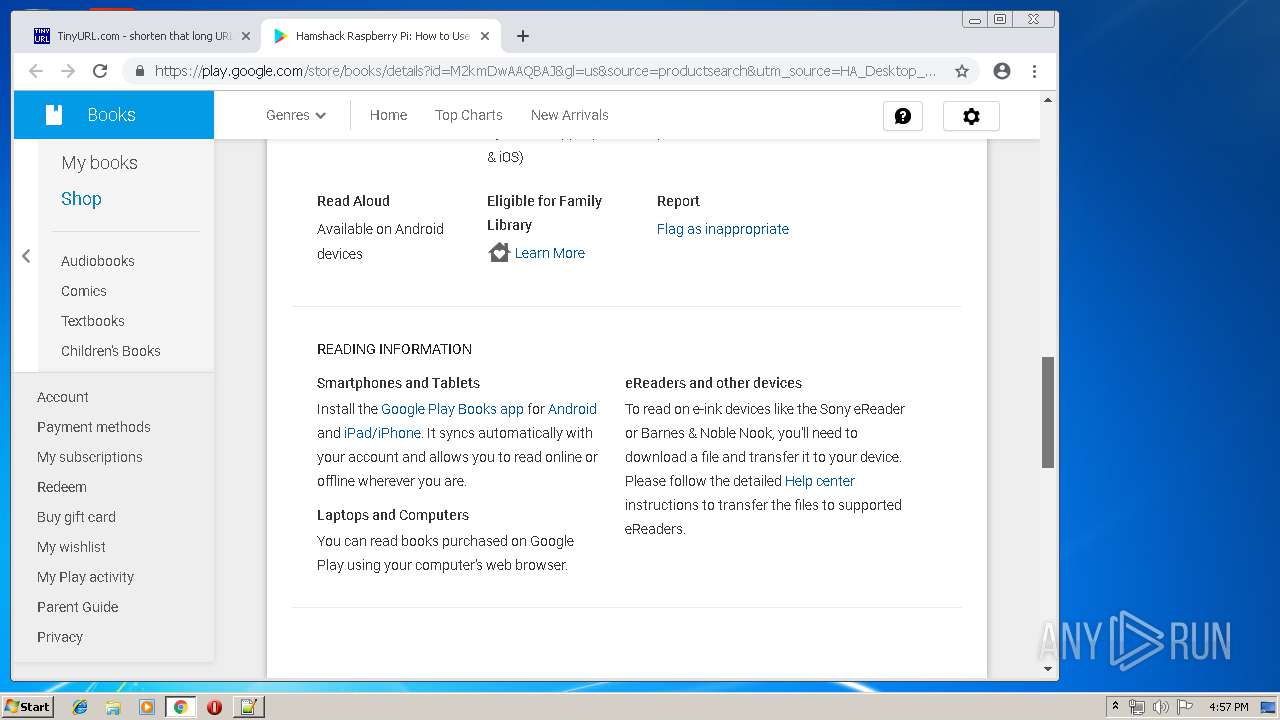
Task: Open the Opera taskbar icon
Action: [214, 707]
